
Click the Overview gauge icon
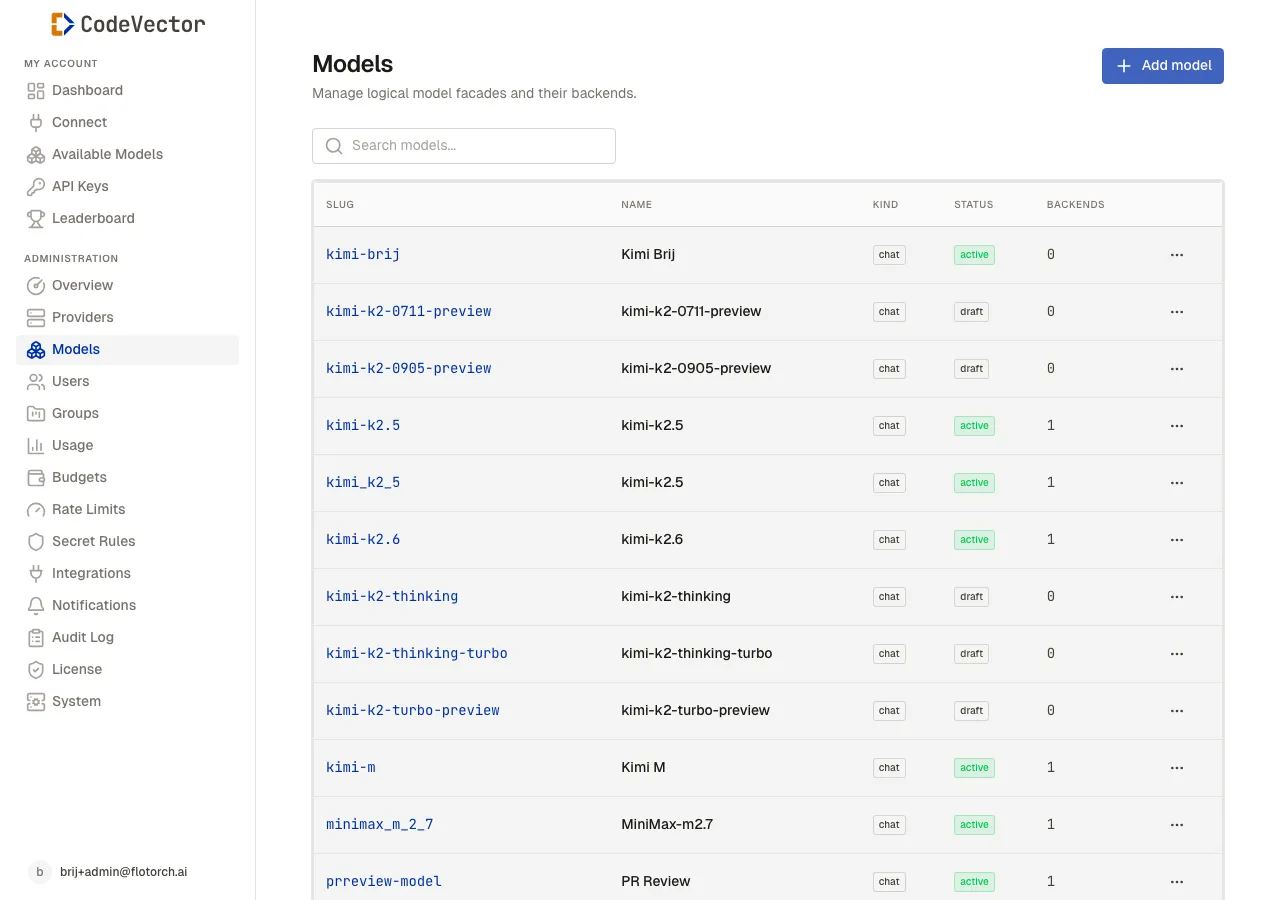[36, 285]
